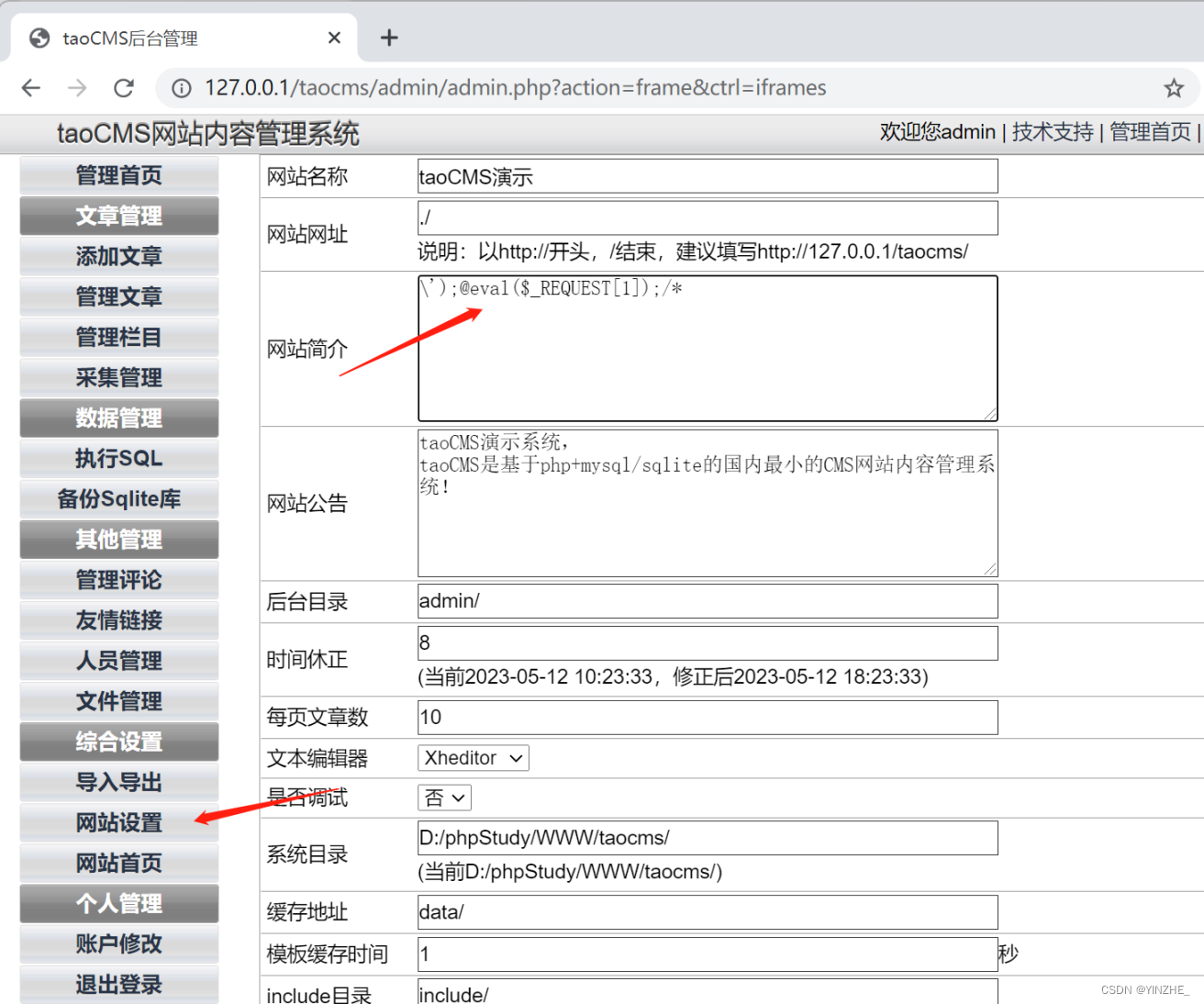Bookmark this page with the star icon

point(1174,88)
